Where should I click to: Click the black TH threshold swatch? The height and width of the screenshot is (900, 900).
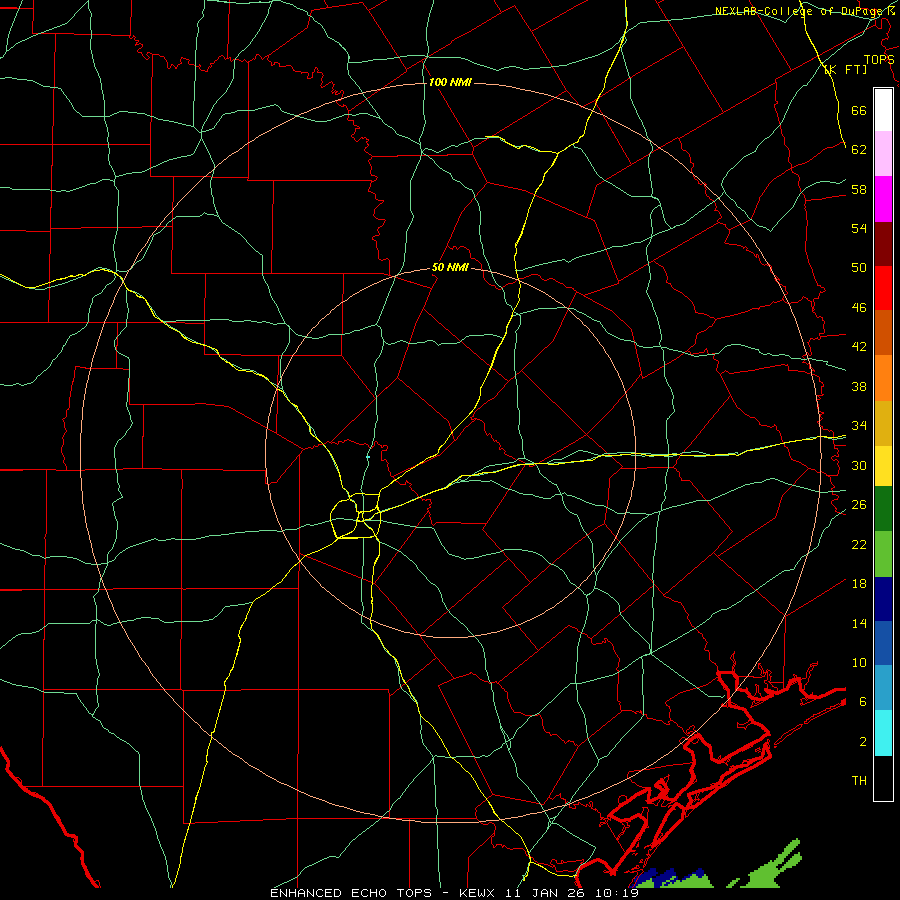pyautogui.click(x=883, y=778)
